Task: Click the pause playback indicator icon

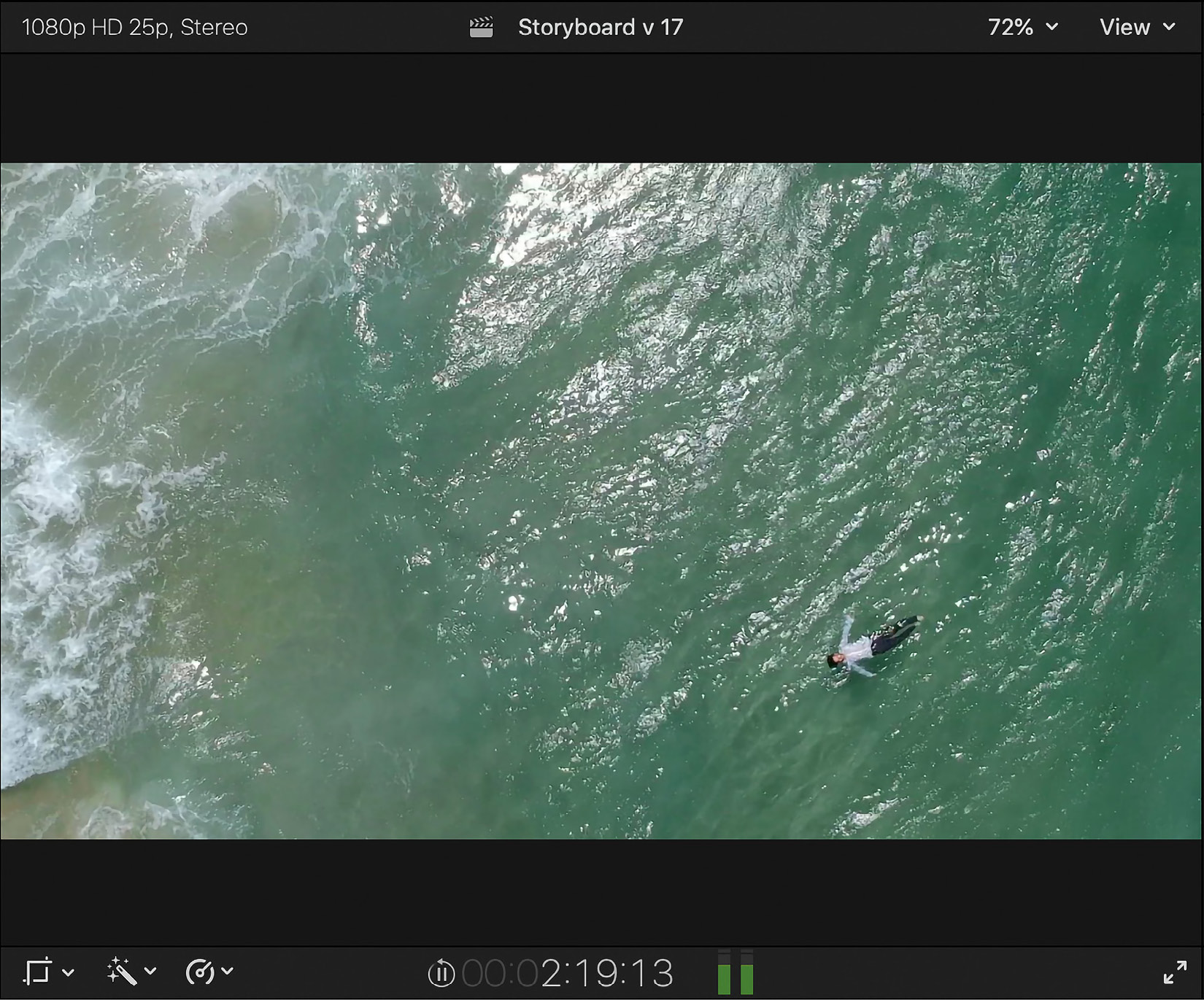Action: coord(441,974)
